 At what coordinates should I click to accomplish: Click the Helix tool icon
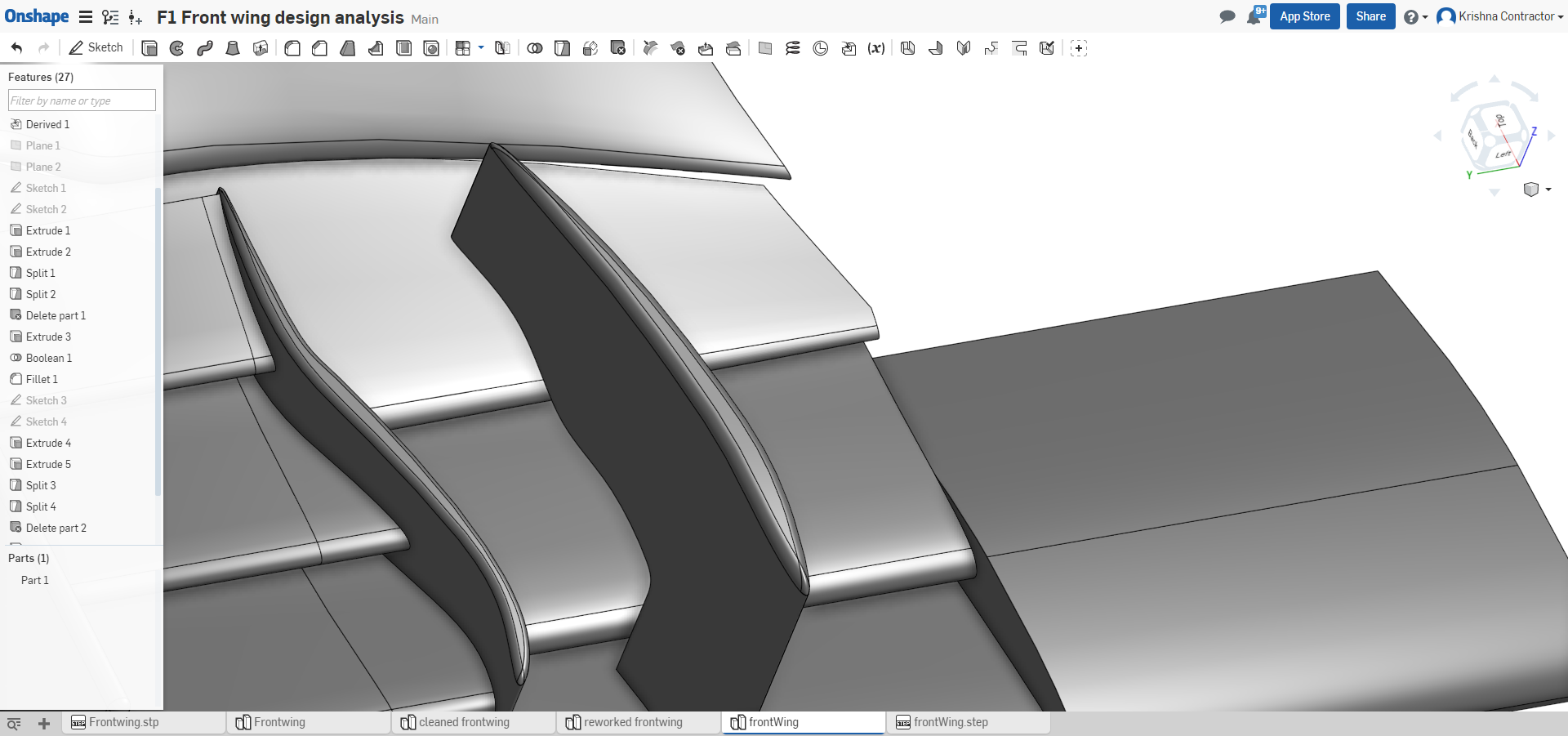click(x=793, y=48)
